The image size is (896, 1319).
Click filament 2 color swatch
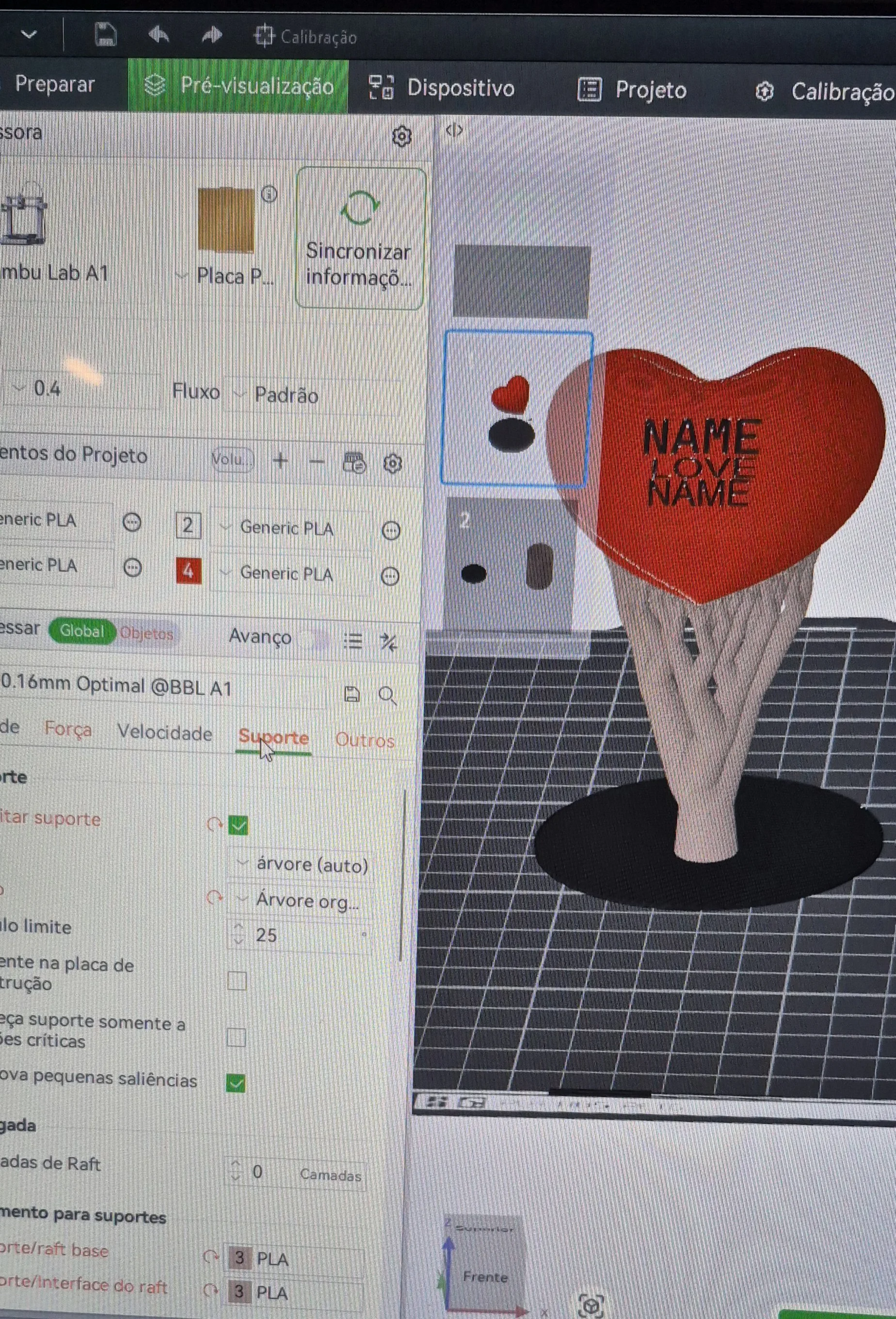click(x=188, y=525)
